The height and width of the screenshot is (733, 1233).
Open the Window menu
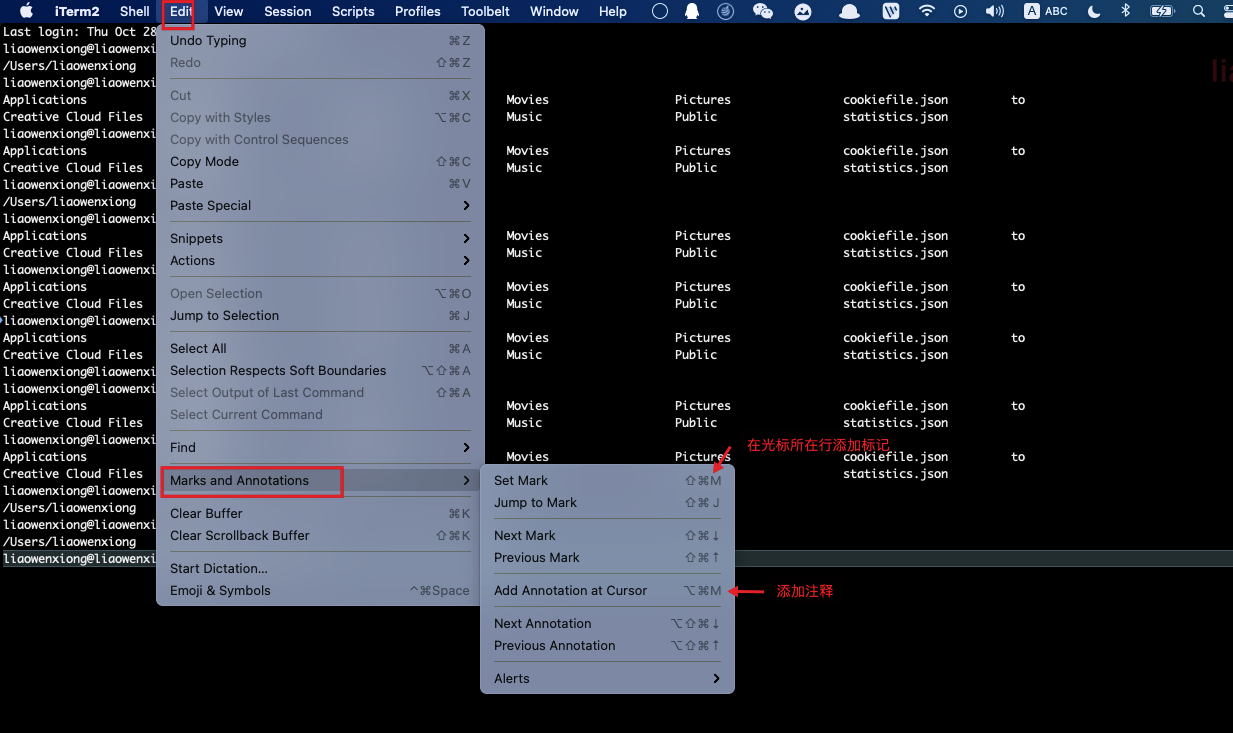point(554,11)
